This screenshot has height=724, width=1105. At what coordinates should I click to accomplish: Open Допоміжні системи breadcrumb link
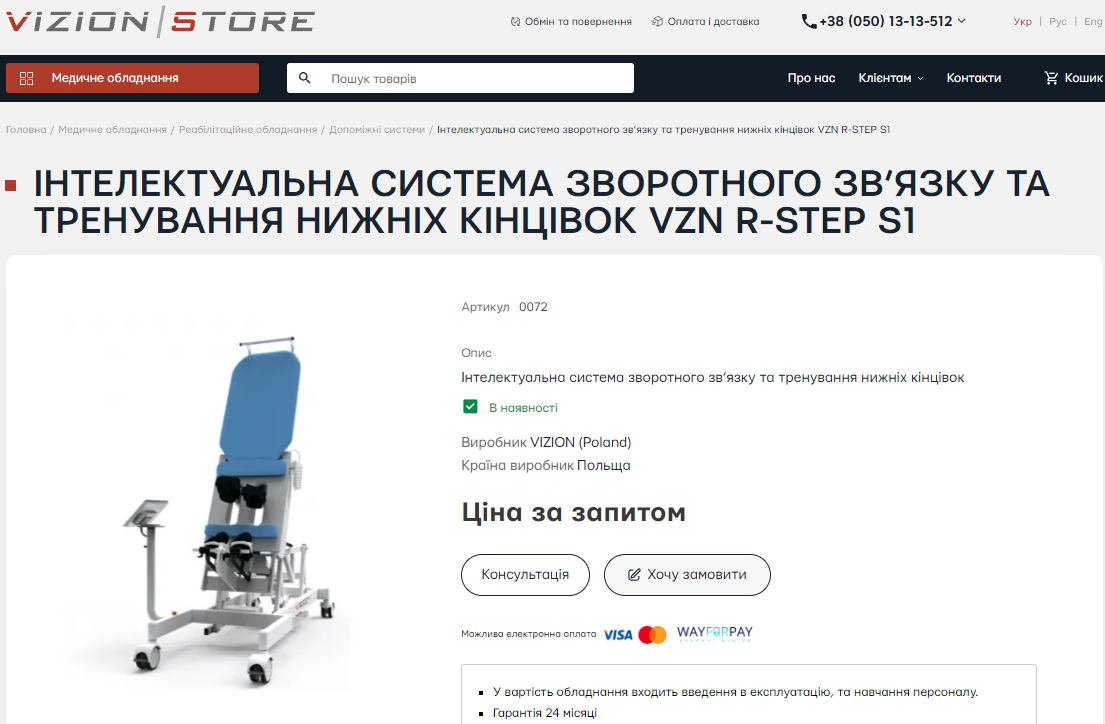(377, 130)
